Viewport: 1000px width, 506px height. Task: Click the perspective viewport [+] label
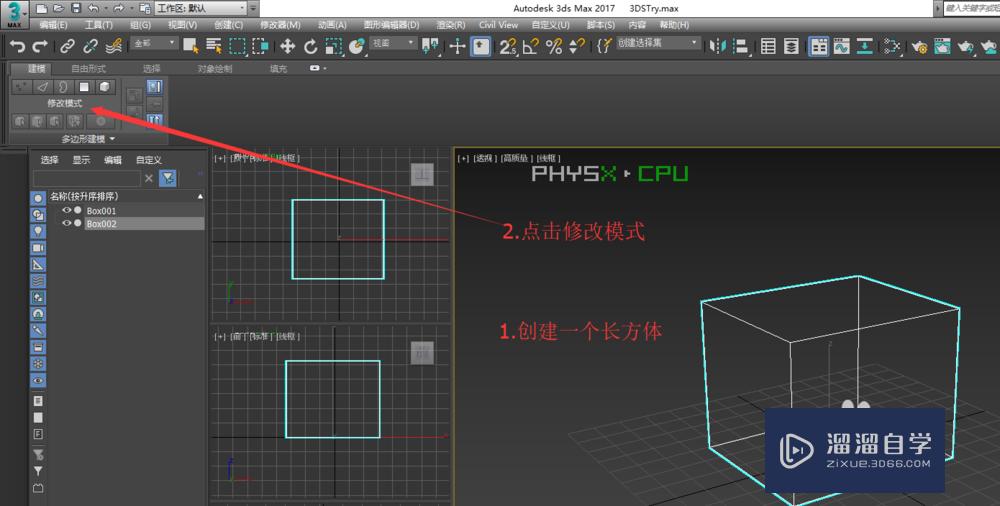pyautogui.click(x=463, y=158)
